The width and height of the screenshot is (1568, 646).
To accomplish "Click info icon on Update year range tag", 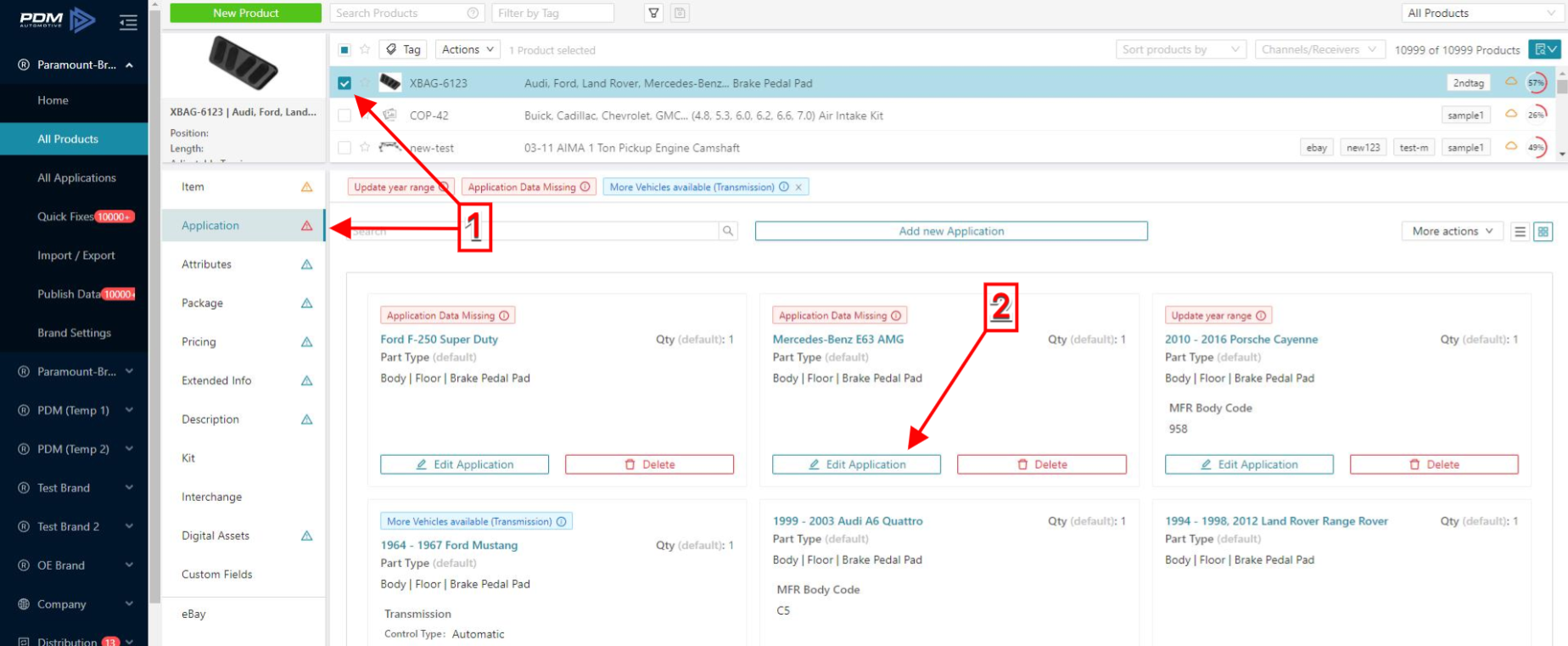I will click(x=445, y=187).
